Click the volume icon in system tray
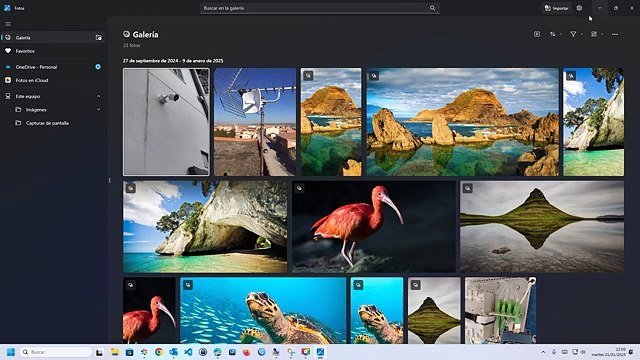The height and width of the screenshot is (360, 640). (583, 352)
